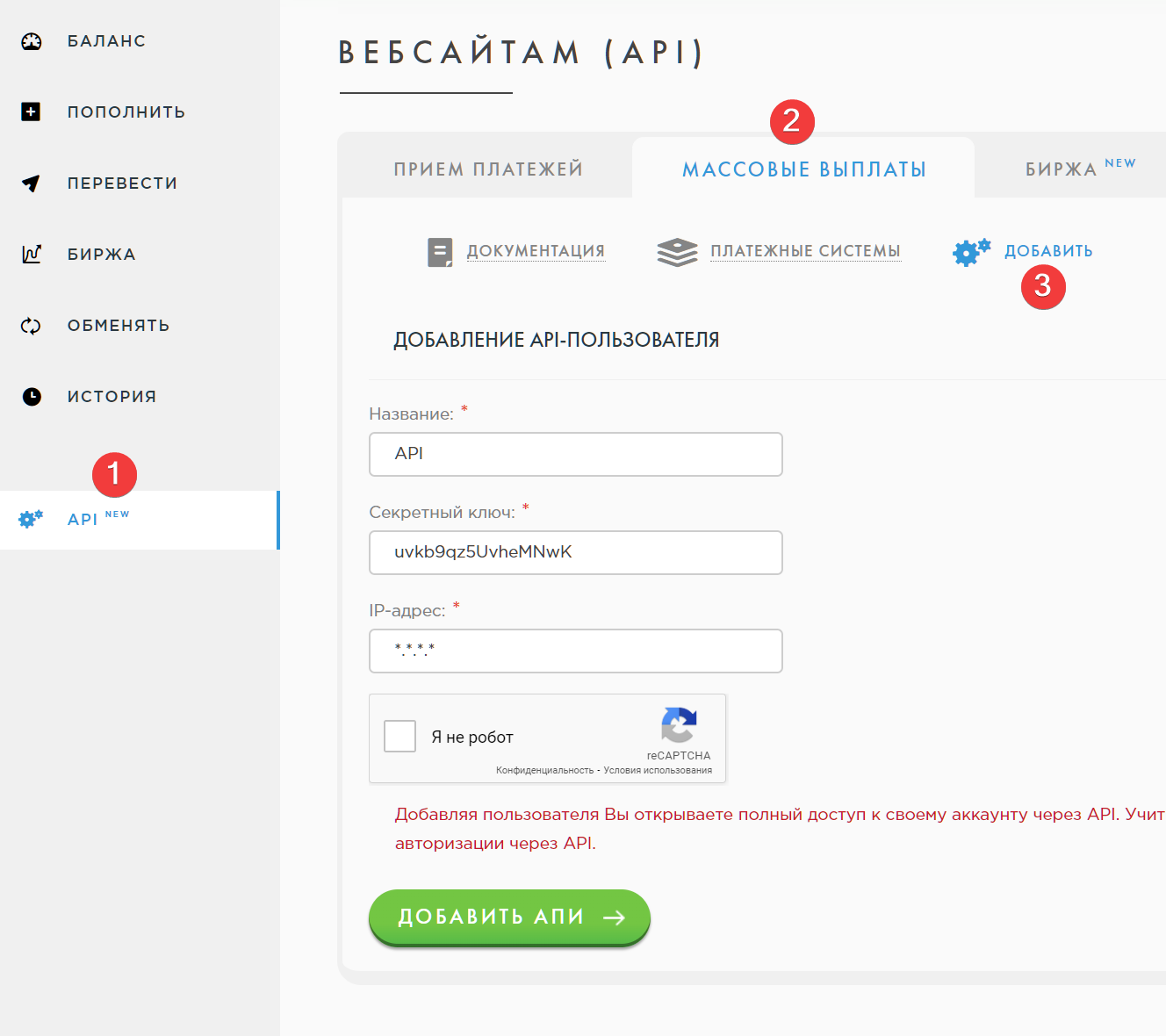Click into the IP-адрес field
Viewport: 1166px width, 1036px height.
click(575, 651)
